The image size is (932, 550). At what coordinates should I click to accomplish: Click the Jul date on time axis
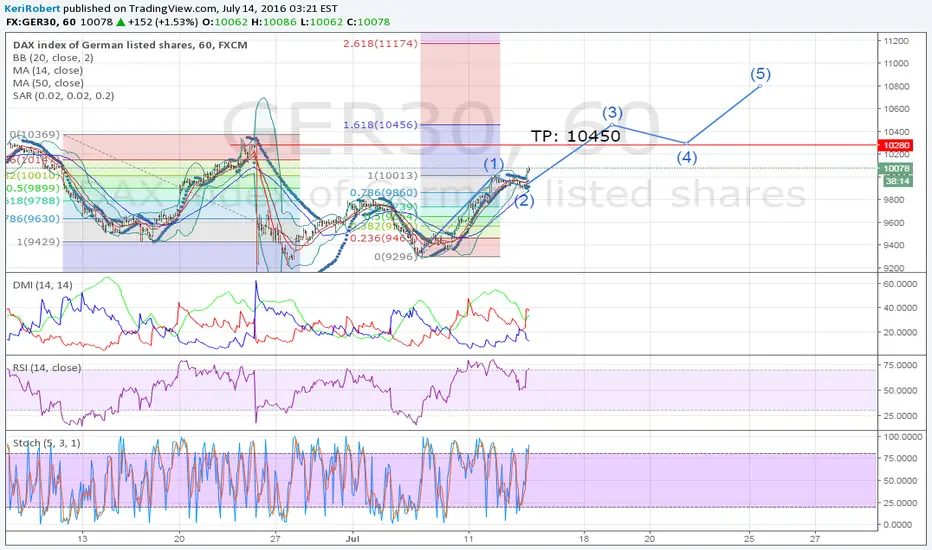352,539
